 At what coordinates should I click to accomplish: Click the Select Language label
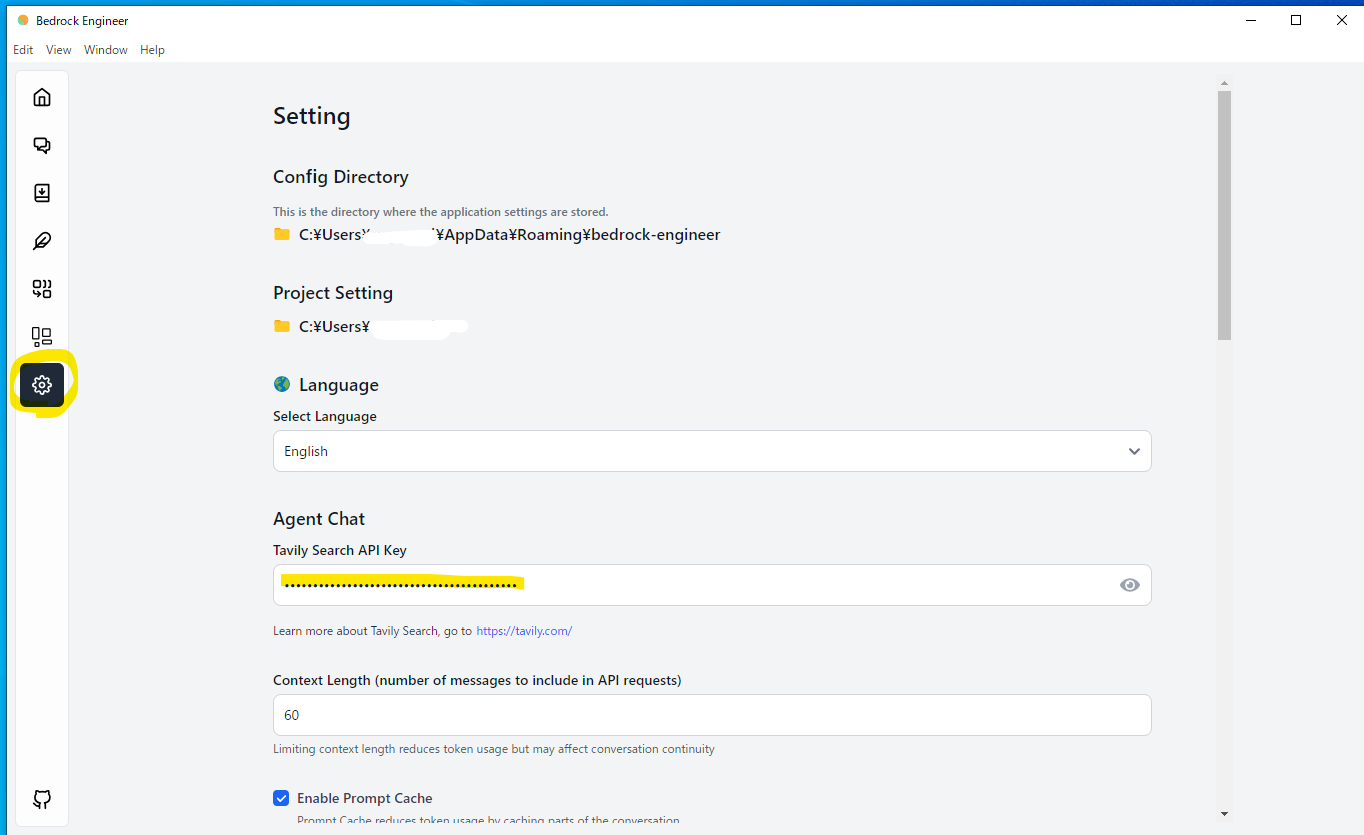click(x=325, y=416)
